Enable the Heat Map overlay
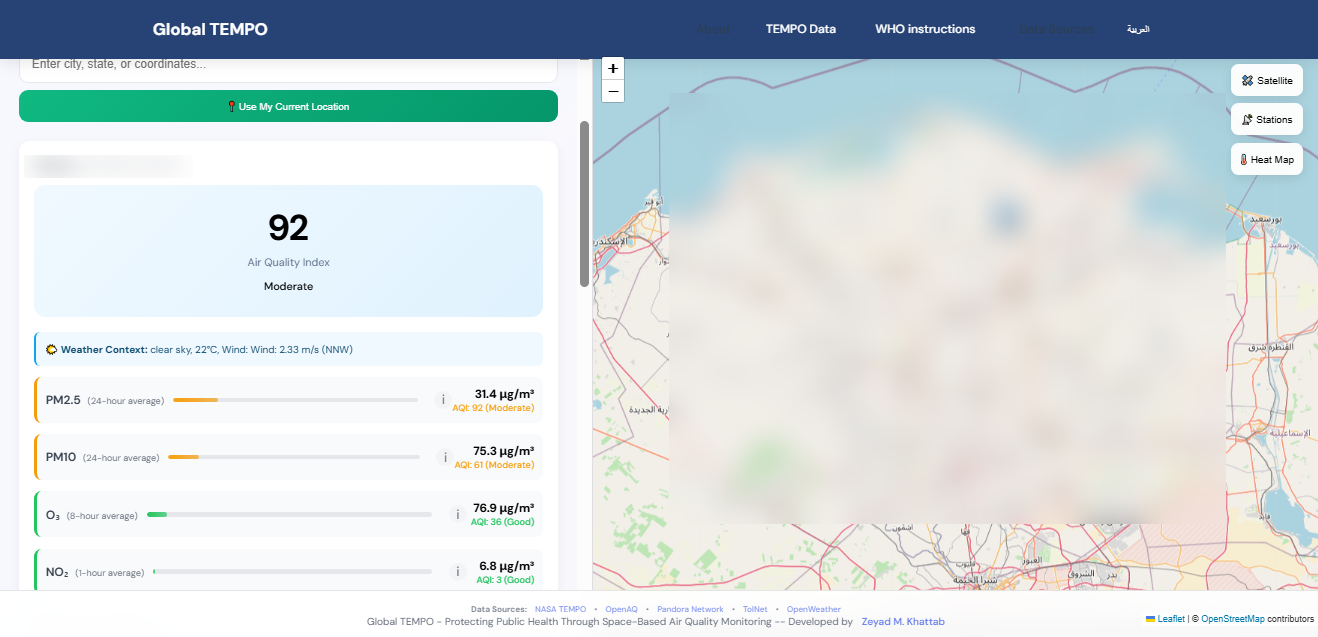The image size is (1318, 637). point(1266,159)
